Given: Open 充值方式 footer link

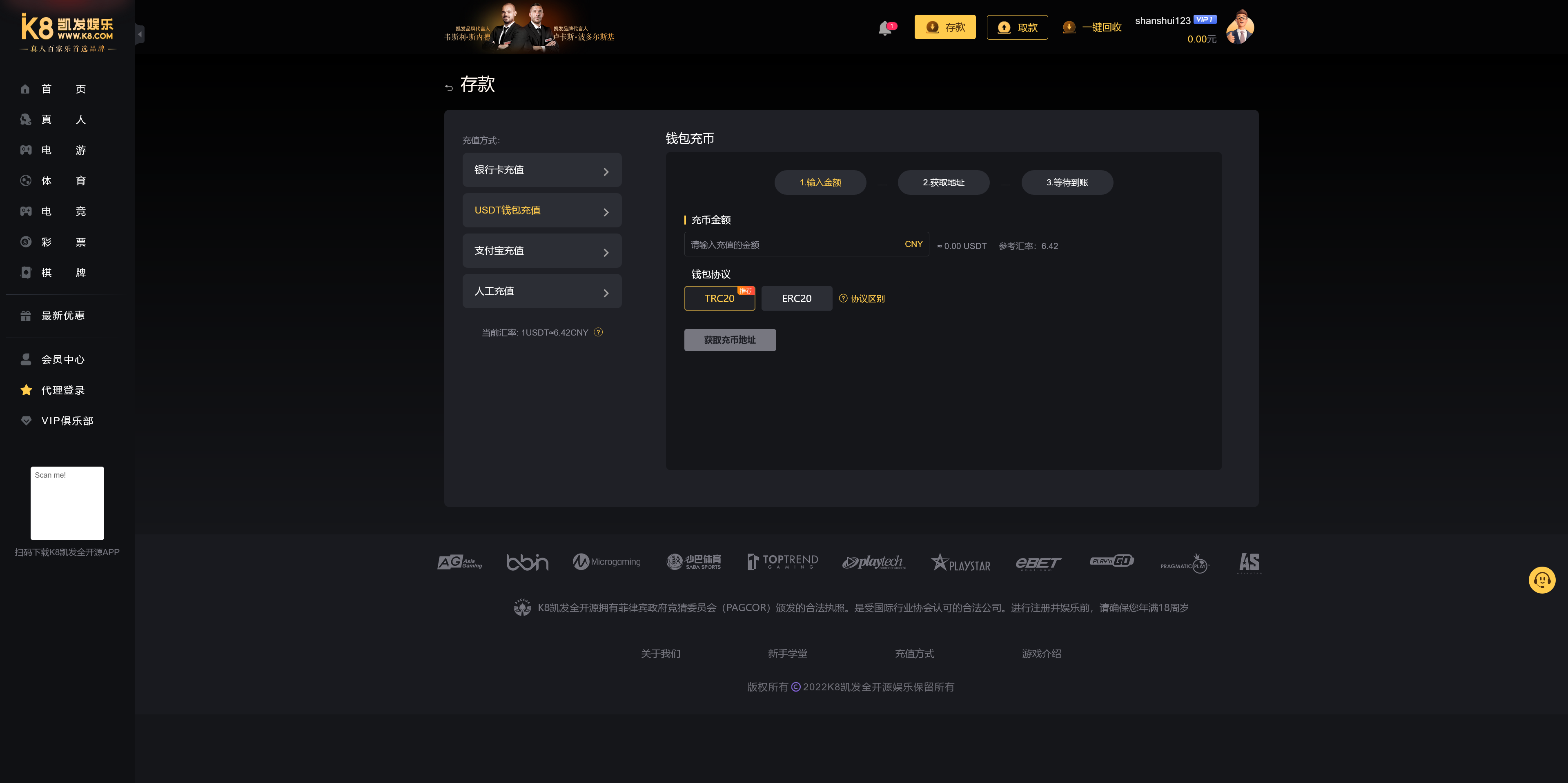Looking at the screenshot, I should (x=915, y=654).
